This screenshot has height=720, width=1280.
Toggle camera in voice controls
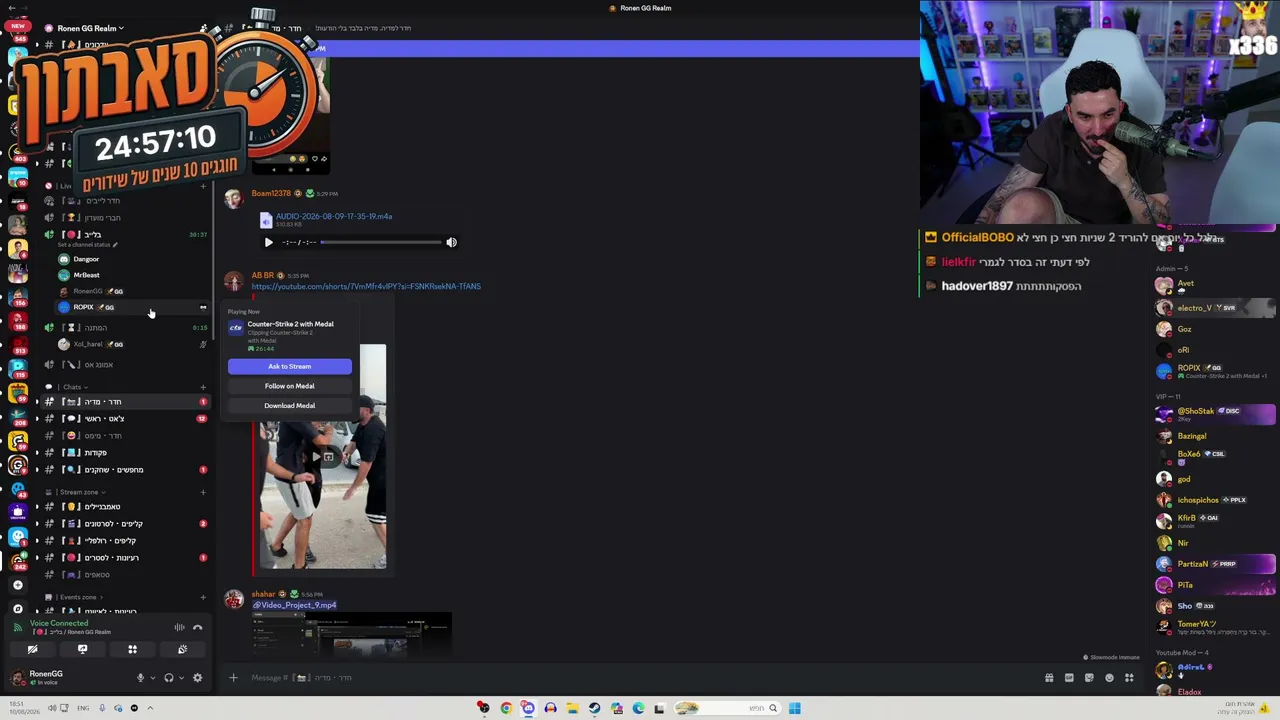coord(32,650)
